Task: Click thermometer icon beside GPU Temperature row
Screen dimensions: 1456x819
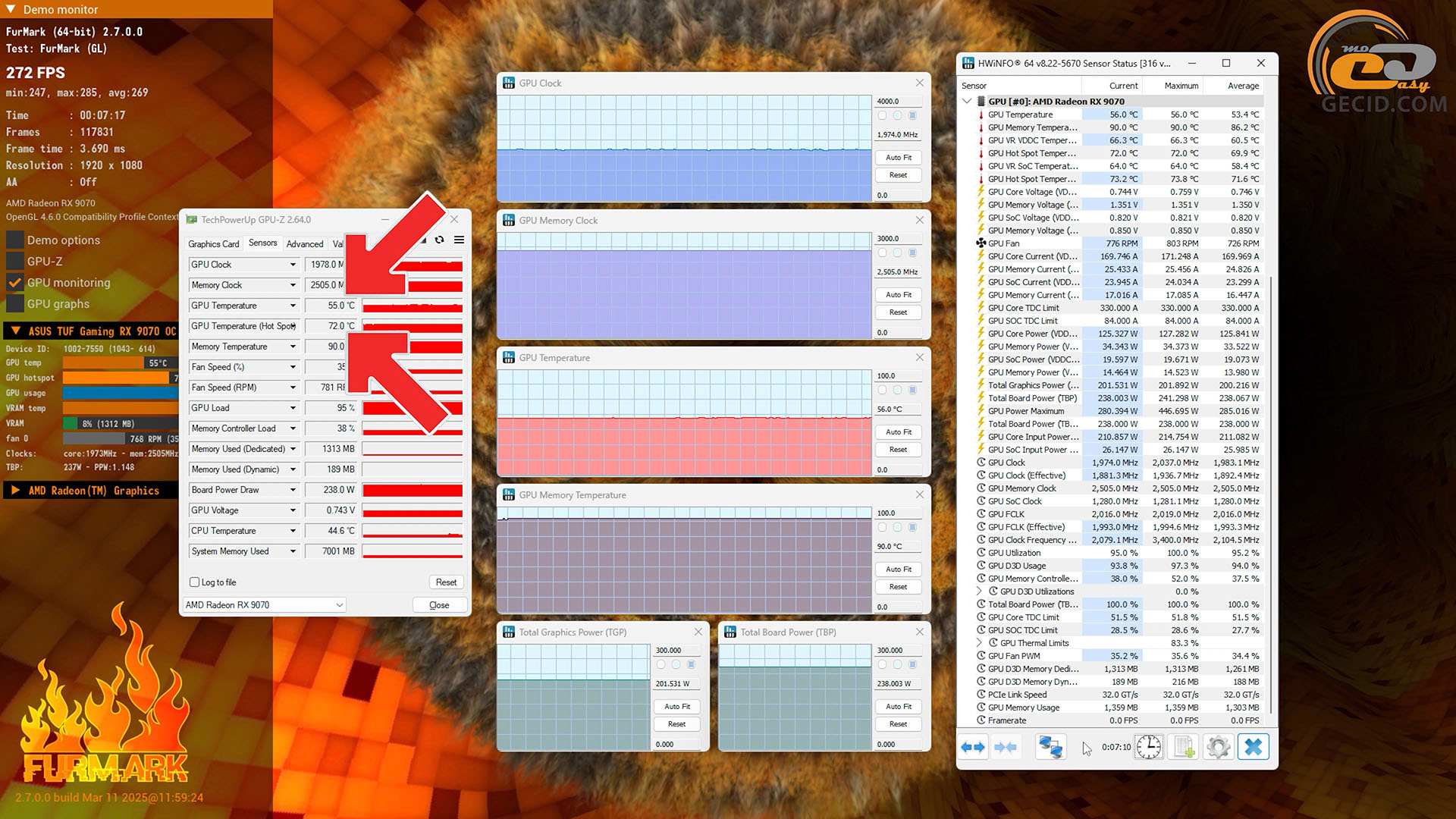Action: tap(981, 115)
